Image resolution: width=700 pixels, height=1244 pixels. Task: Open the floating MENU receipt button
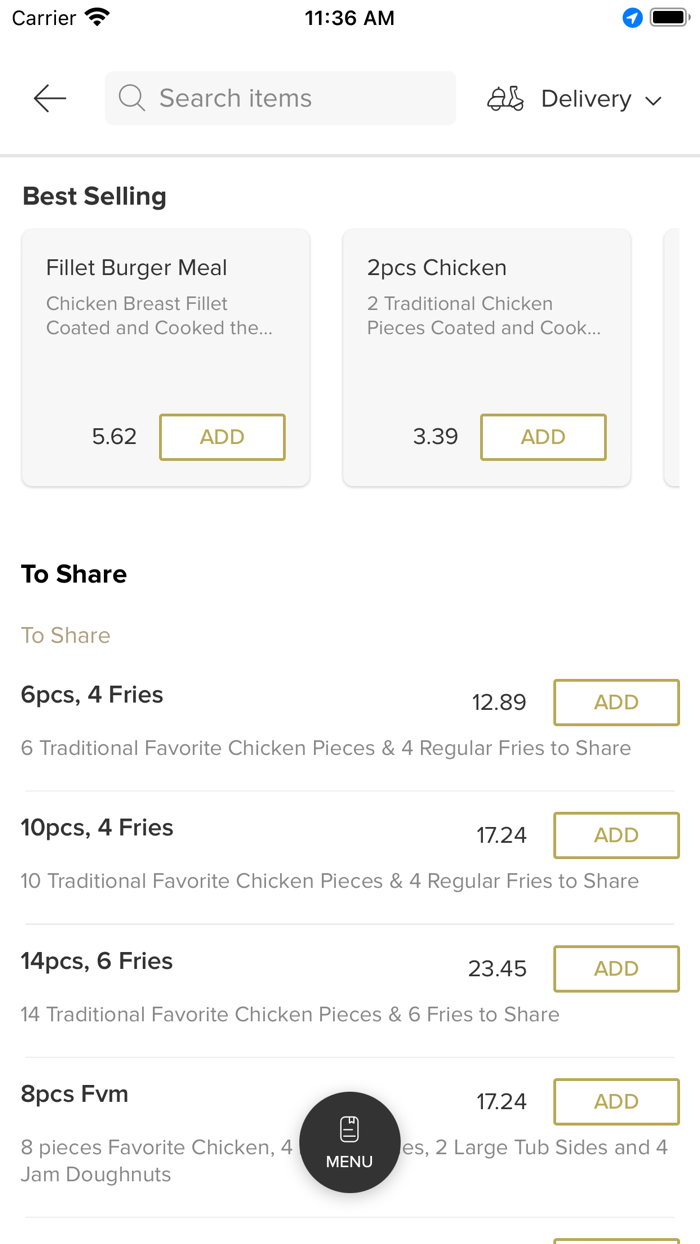point(349,1142)
